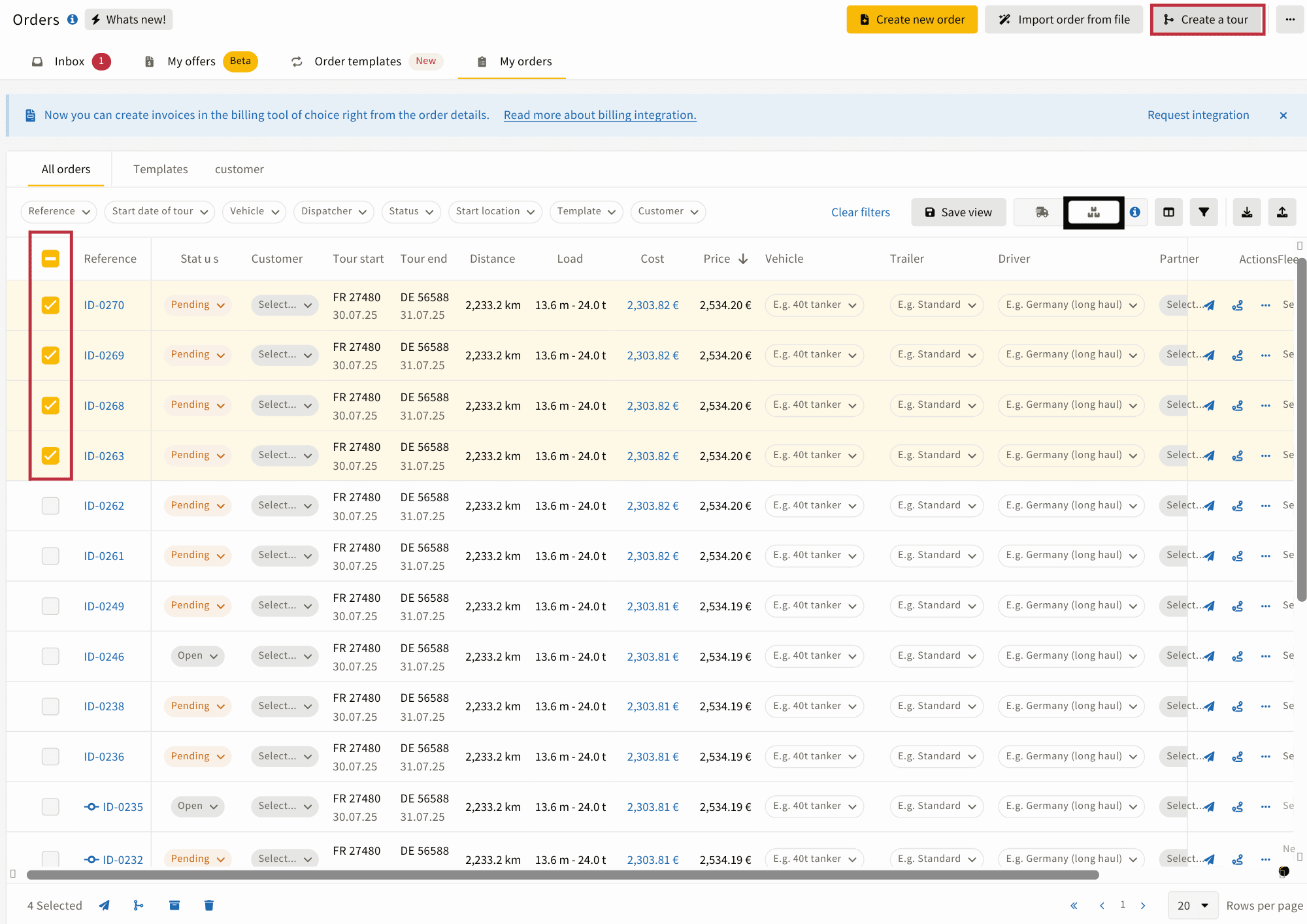Expand Pending status dropdown for ID-0261
The height and width of the screenshot is (924, 1307).
pos(197,555)
